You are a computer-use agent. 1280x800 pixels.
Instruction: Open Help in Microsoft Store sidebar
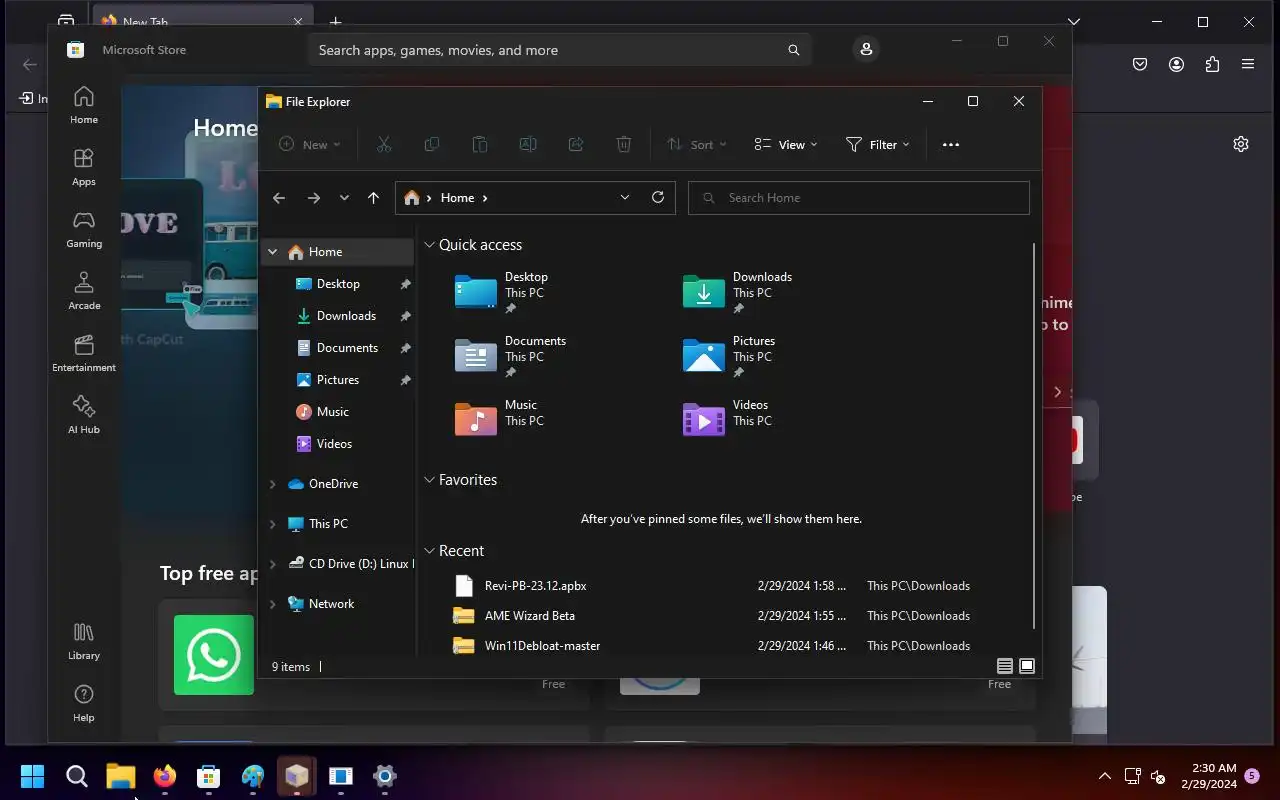click(x=84, y=703)
